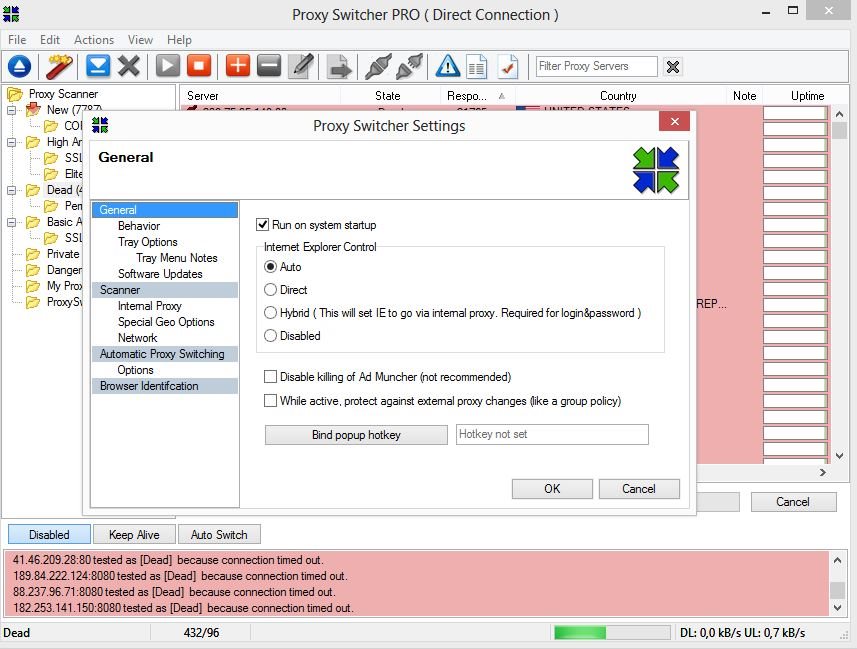Click the Dead folder icon
This screenshot has width=857, height=649.
click(x=33, y=190)
